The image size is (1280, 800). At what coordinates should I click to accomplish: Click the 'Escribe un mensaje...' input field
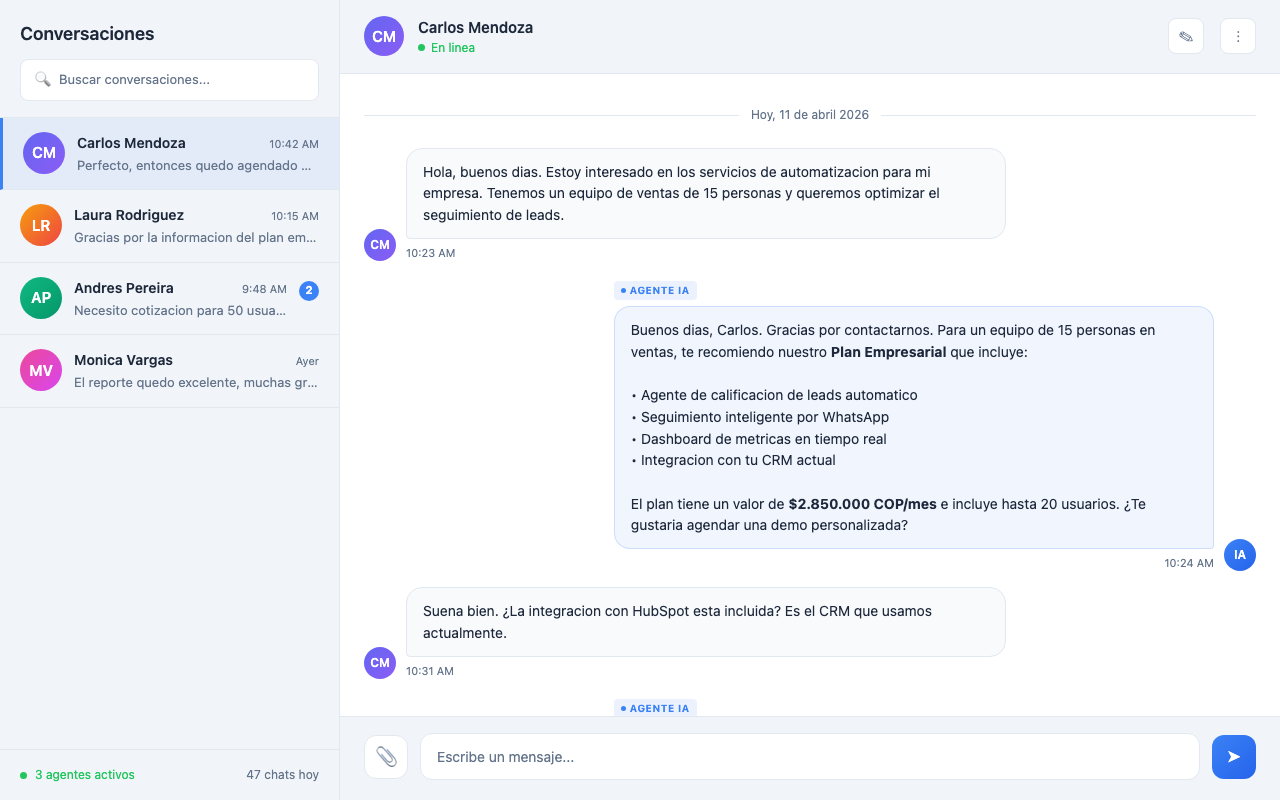point(810,757)
